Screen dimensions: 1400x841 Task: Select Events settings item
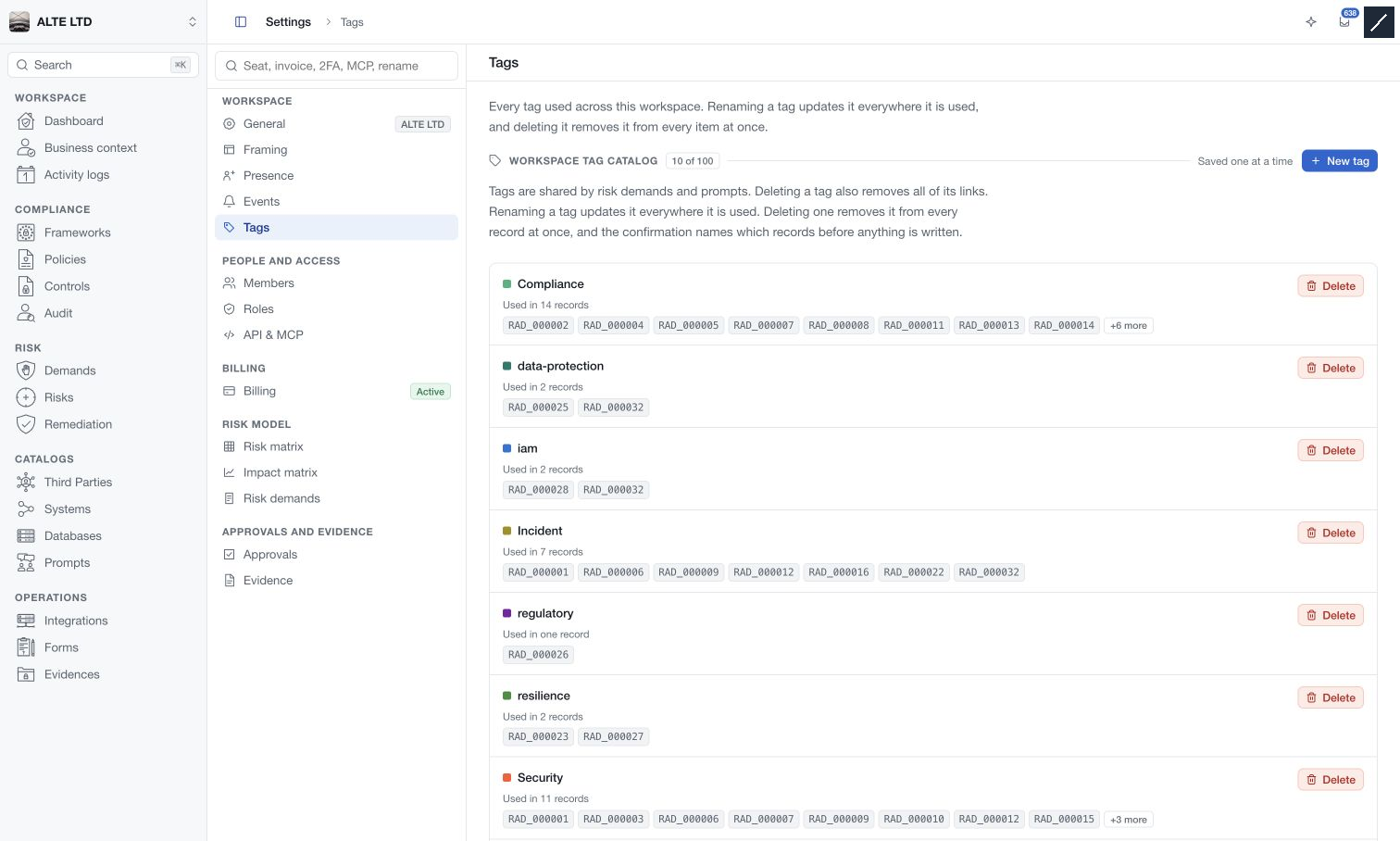pos(336,202)
